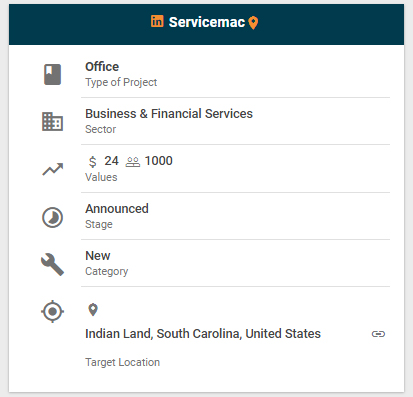Click the orange map pin beside Servicemac
Image resolution: width=413 pixels, height=397 pixels.
(x=253, y=23)
